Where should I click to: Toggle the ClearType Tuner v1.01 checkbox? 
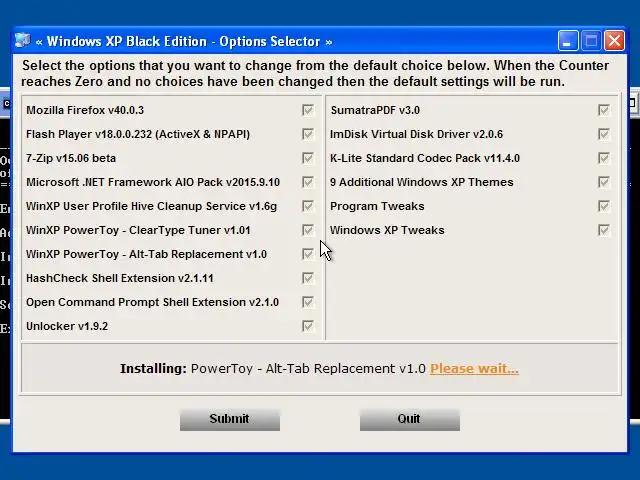click(308, 230)
